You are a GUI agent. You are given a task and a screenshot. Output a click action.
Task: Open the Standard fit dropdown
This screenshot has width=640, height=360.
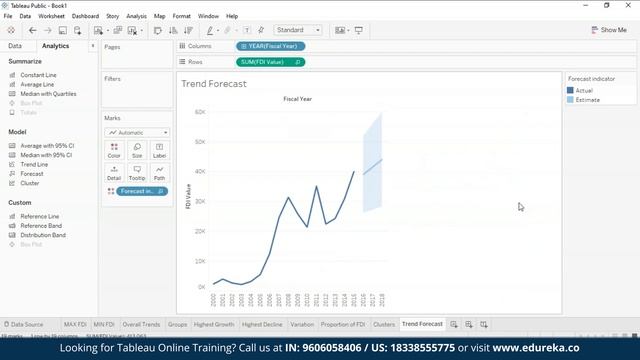coord(298,30)
